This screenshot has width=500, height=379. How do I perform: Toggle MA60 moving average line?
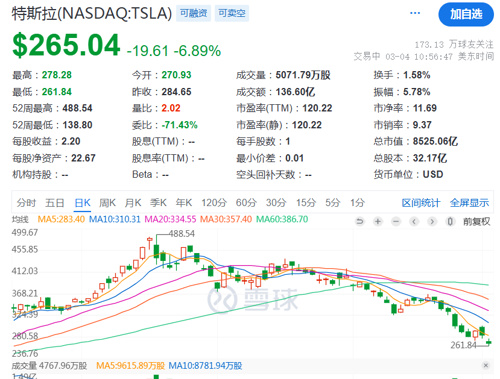pyautogui.click(x=282, y=219)
